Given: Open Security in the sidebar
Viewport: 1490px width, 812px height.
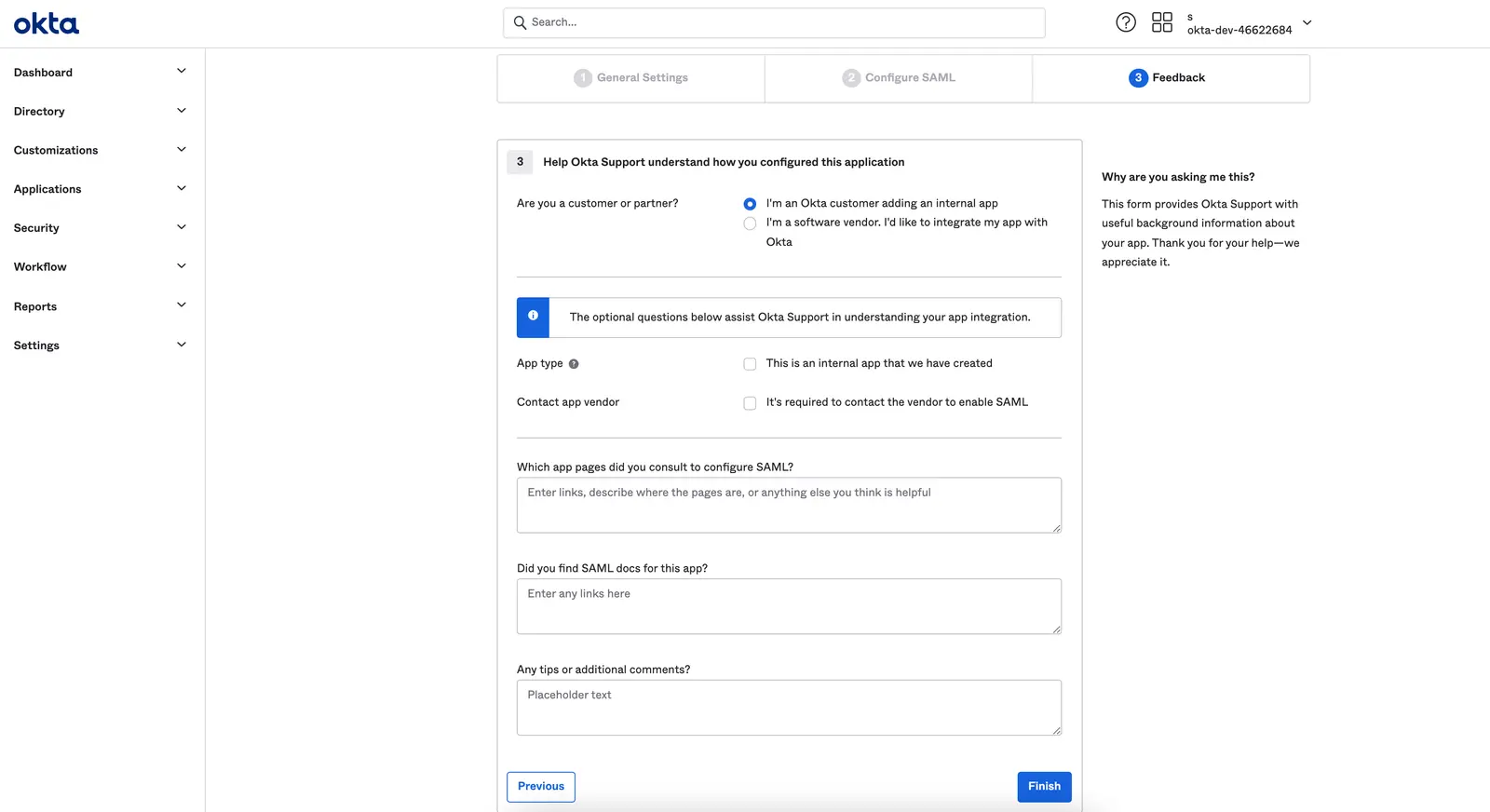Looking at the screenshot, I should 36,228.
